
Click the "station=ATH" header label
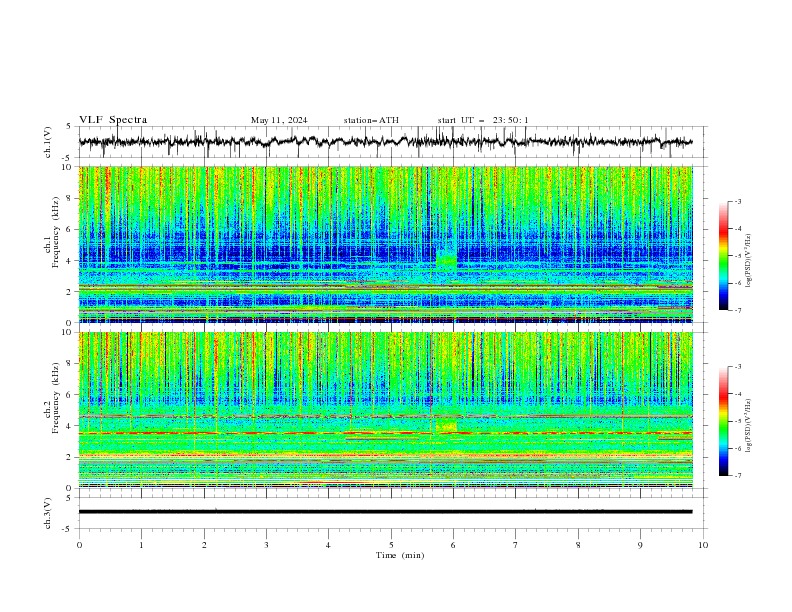tap(371, 120)
